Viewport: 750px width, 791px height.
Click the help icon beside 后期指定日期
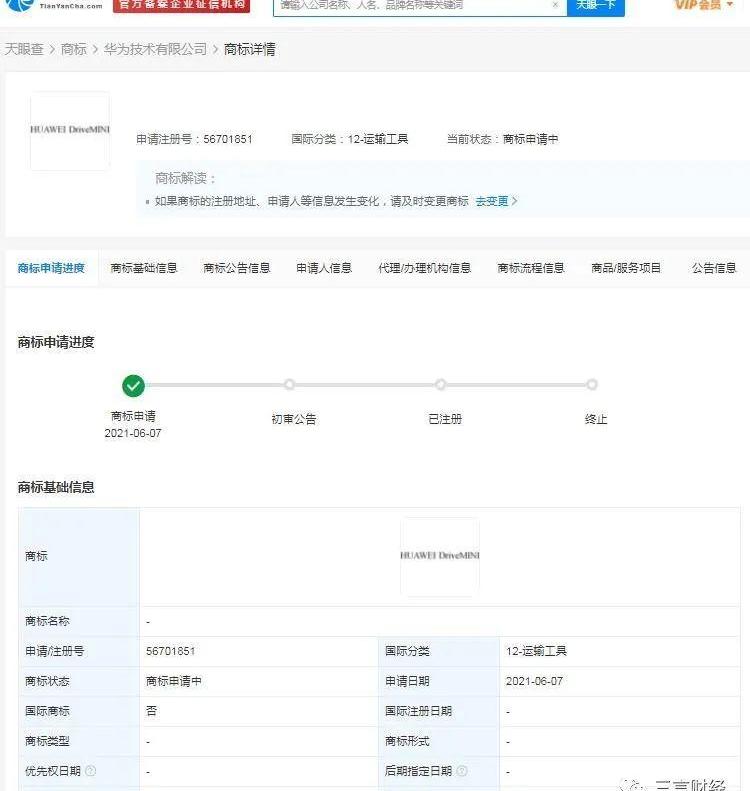pyautogui.click(x=462, y=771)
